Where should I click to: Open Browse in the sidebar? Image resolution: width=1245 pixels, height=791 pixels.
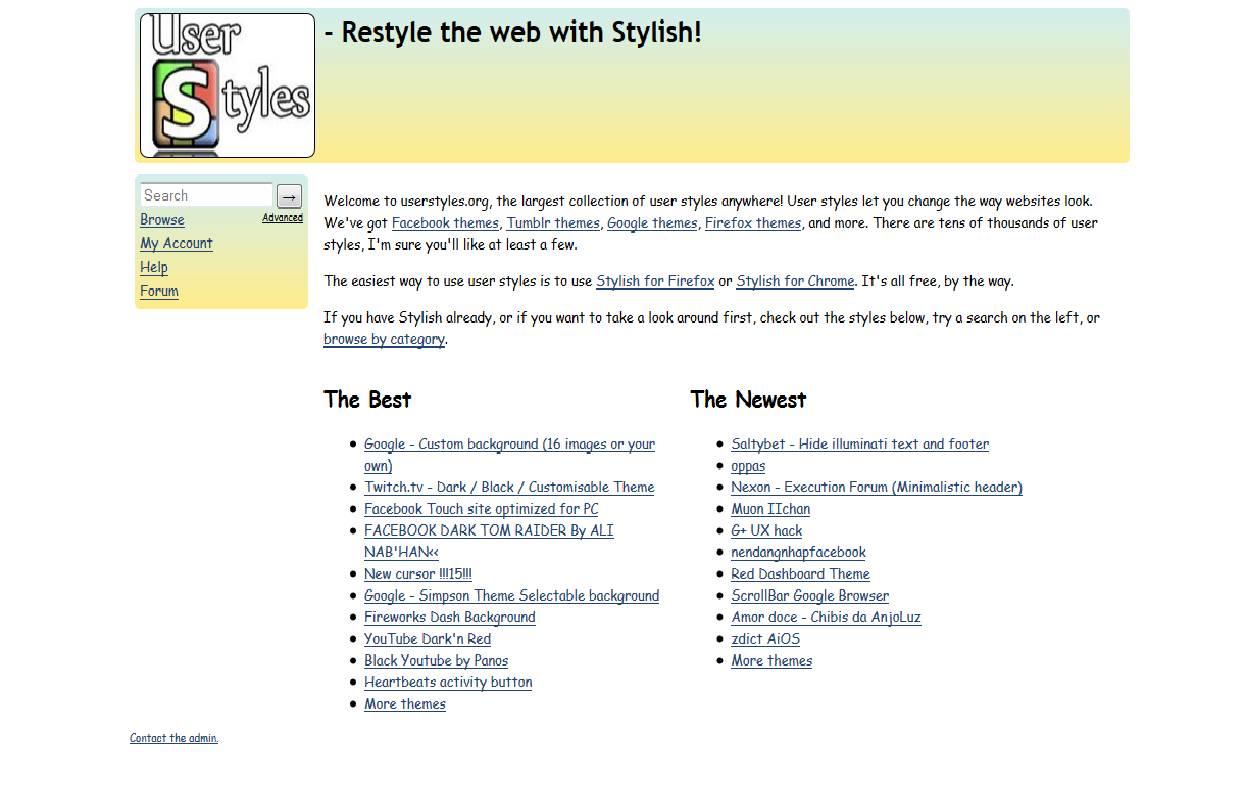(x=162, y=220)
